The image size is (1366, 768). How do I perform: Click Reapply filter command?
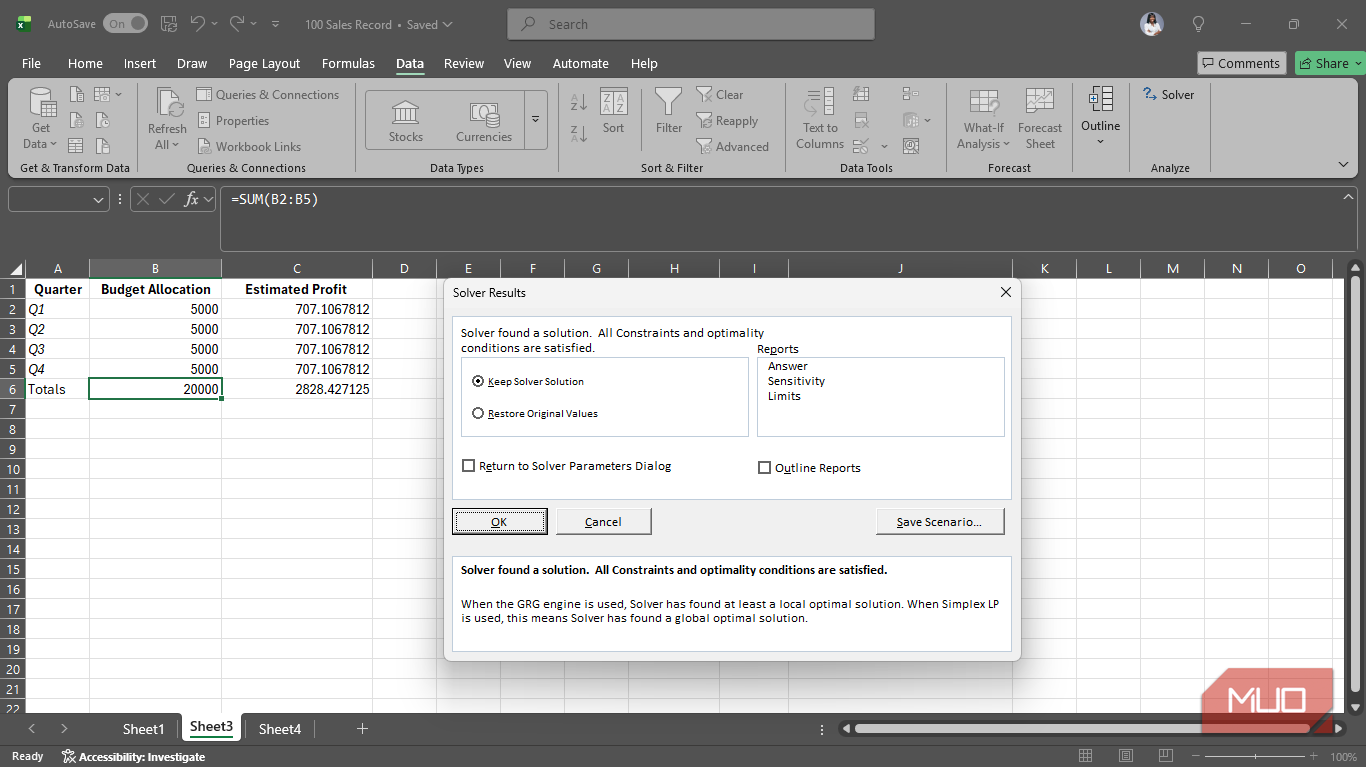[727, 121]
